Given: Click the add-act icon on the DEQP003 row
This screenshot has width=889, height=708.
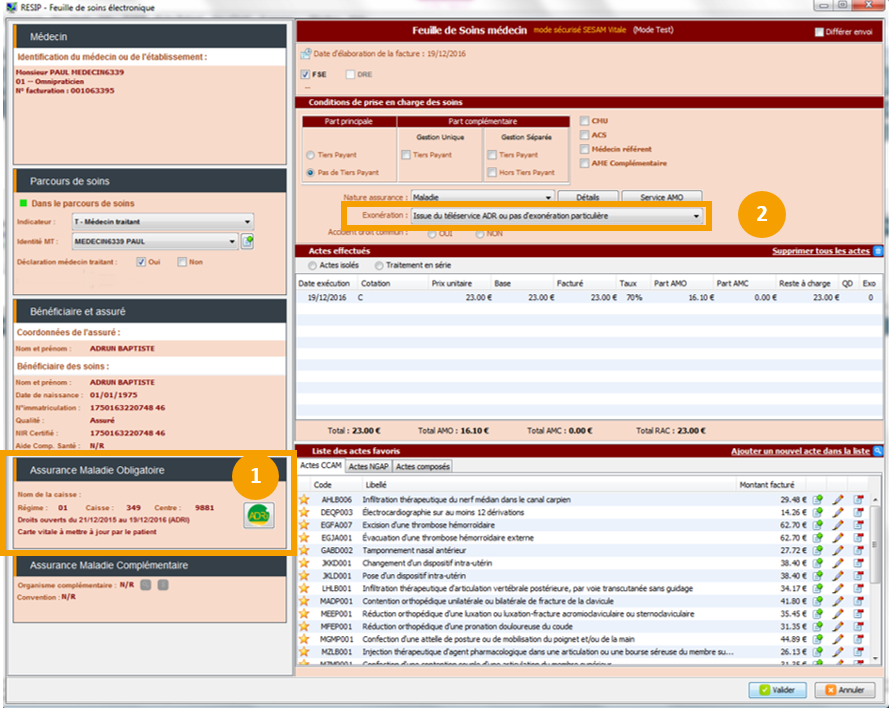Looking at the screenshot, I should (817, 511).
